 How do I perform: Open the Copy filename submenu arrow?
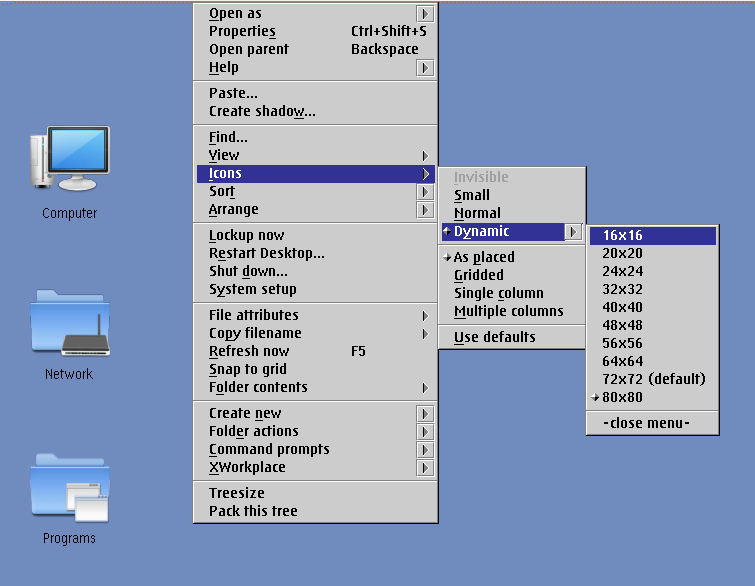[425, 334]
